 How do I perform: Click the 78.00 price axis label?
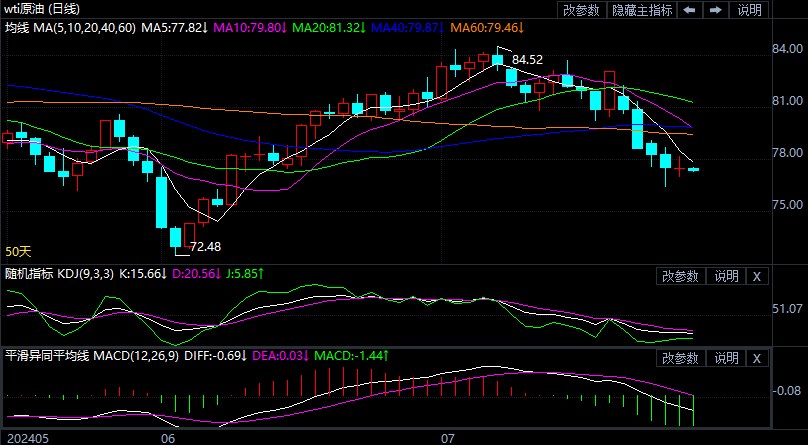pyautogui.click(x=788, y=153)
